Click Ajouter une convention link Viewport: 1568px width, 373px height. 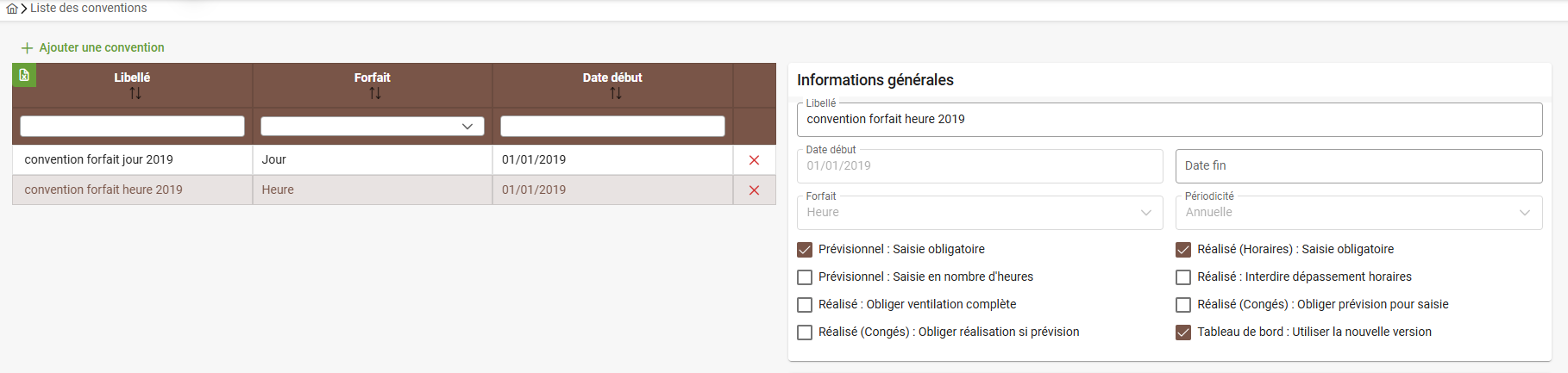point(102,48)
